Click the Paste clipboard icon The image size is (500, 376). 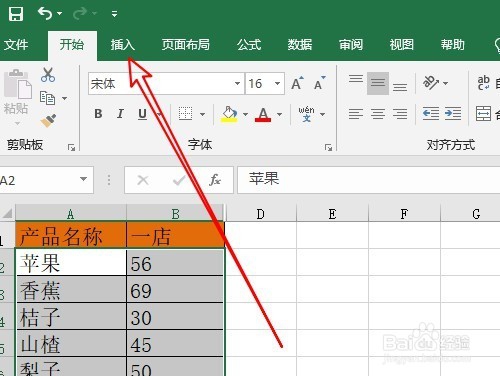tap(18, 84)
